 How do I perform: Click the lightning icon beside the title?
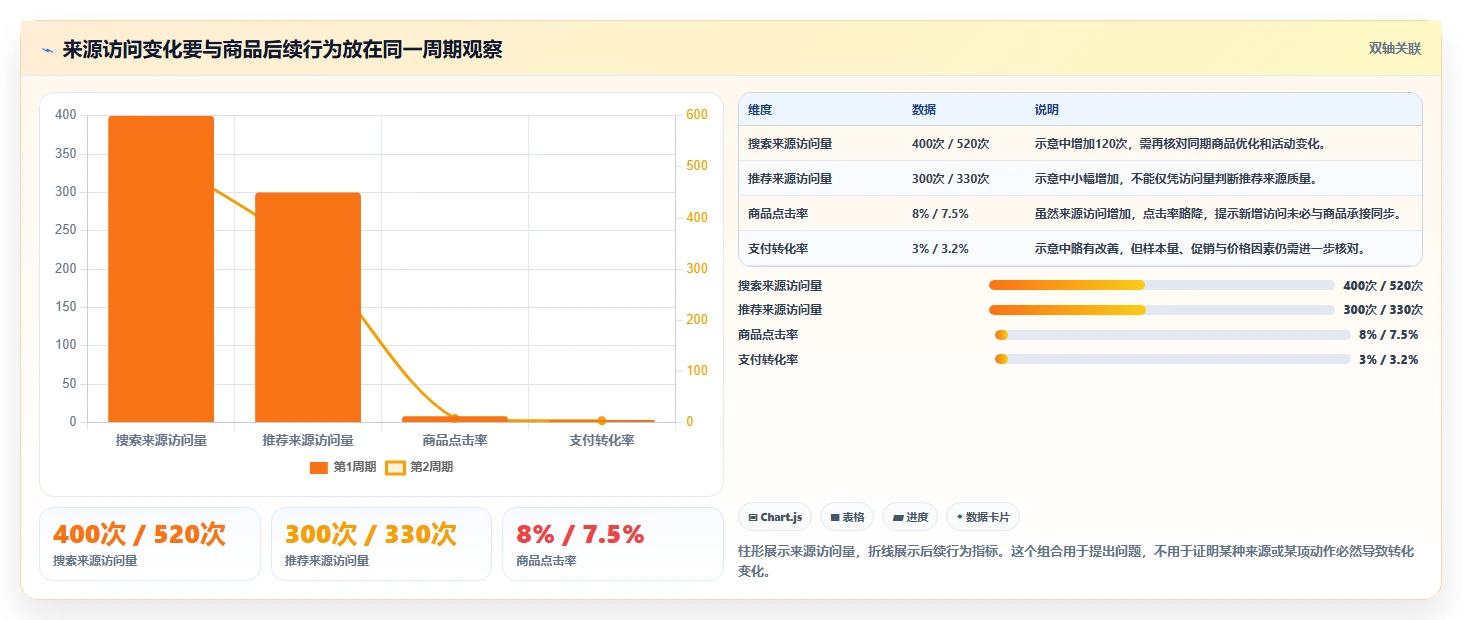[x=48, y=50]
